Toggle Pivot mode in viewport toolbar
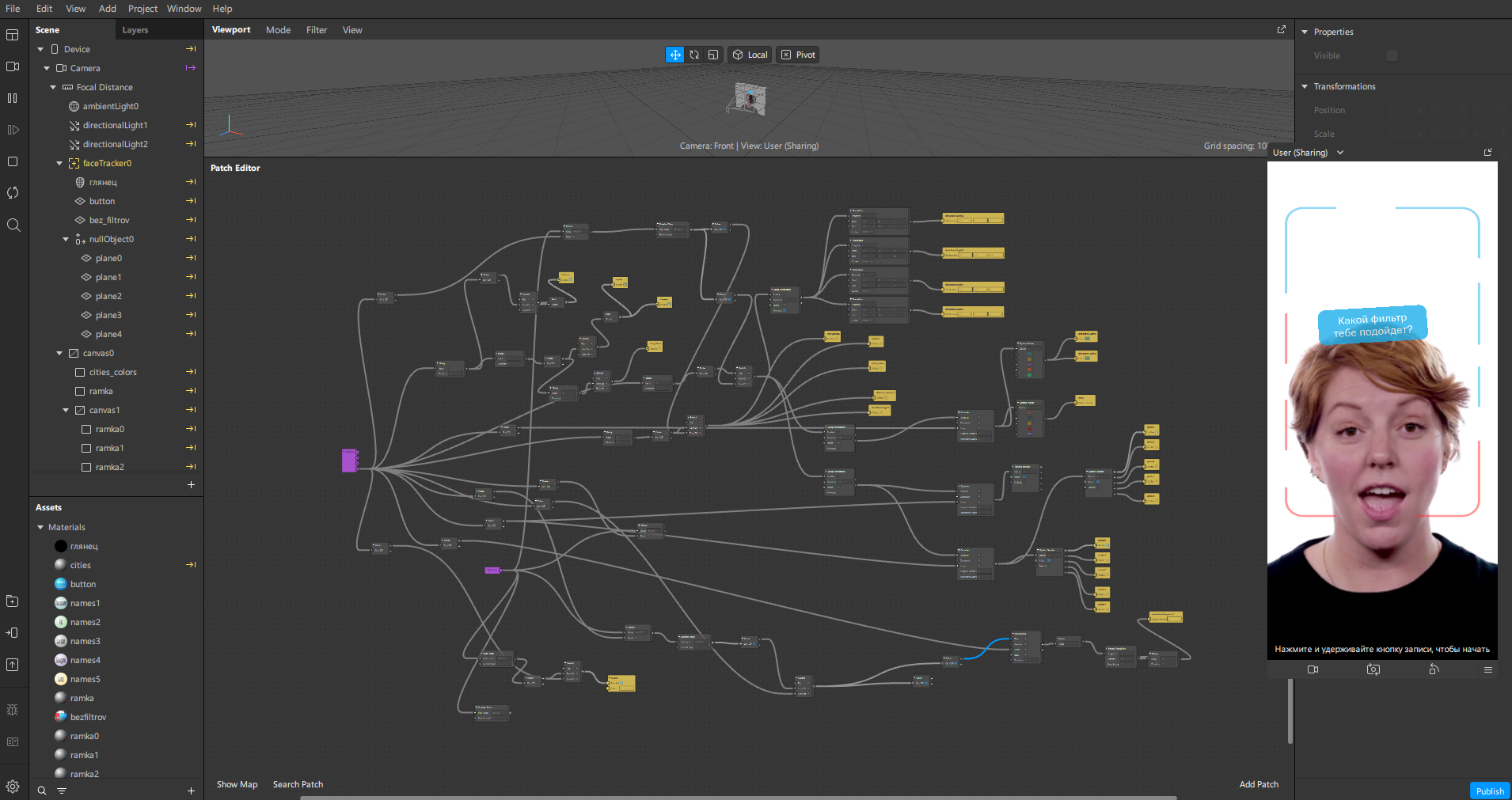This screenshot has width=1512, height=800. 798,55
